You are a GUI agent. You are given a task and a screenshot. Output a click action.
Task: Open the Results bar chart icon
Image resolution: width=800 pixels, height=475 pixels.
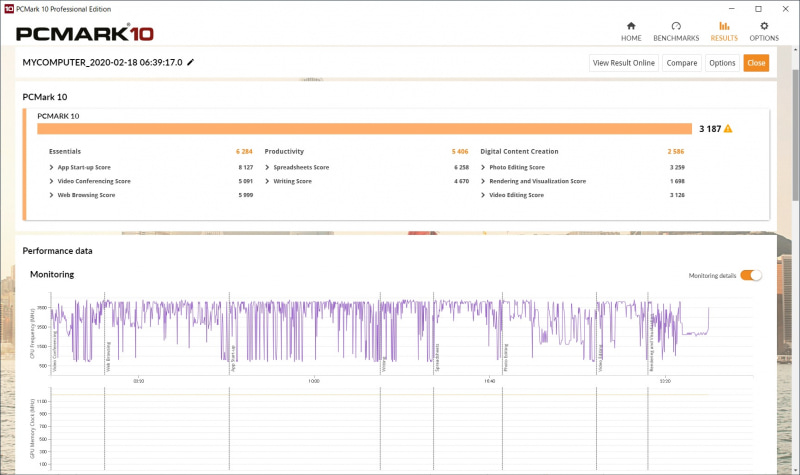coord(724,26)
